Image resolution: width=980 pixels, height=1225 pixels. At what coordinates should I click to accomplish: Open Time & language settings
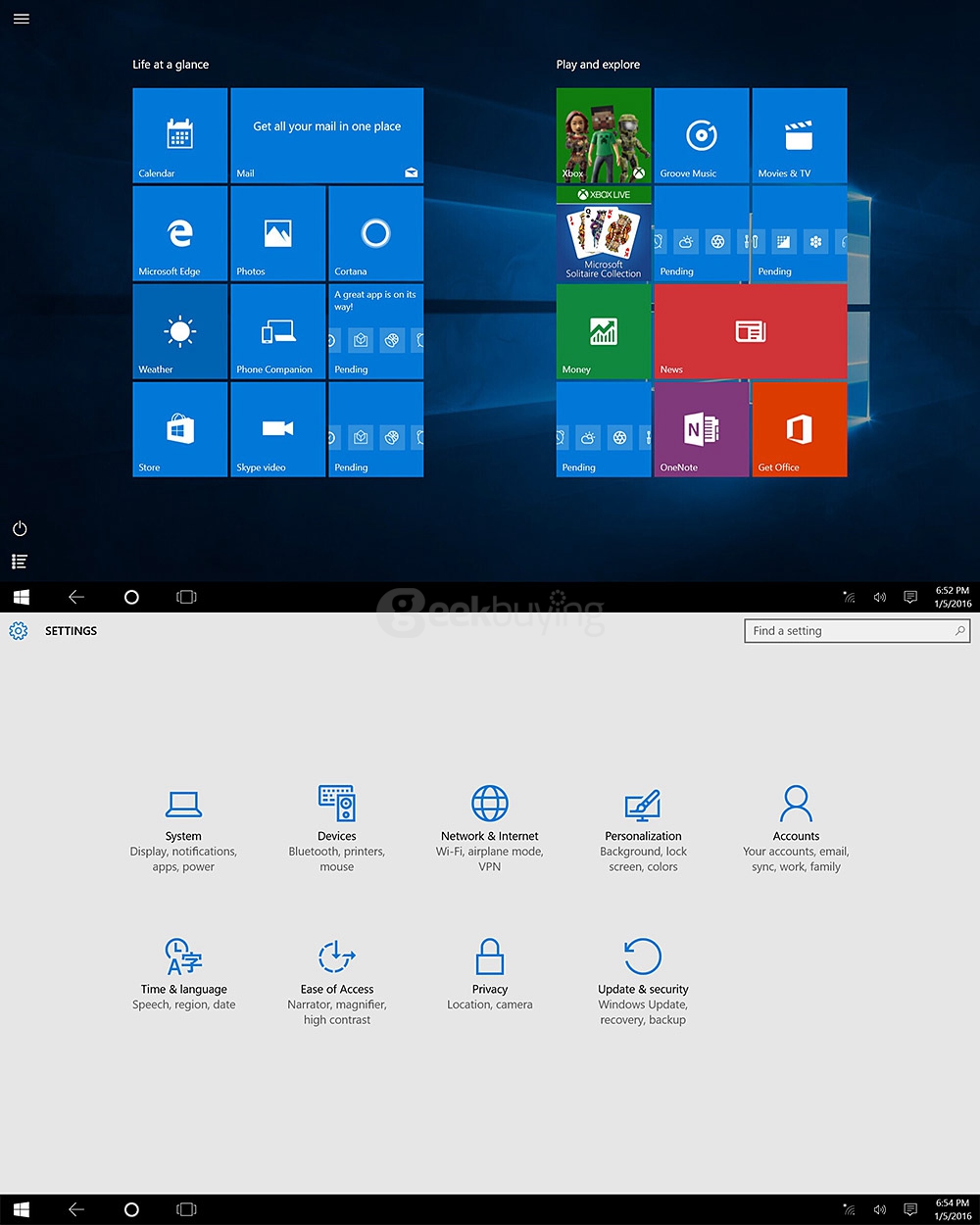(183, 974)
